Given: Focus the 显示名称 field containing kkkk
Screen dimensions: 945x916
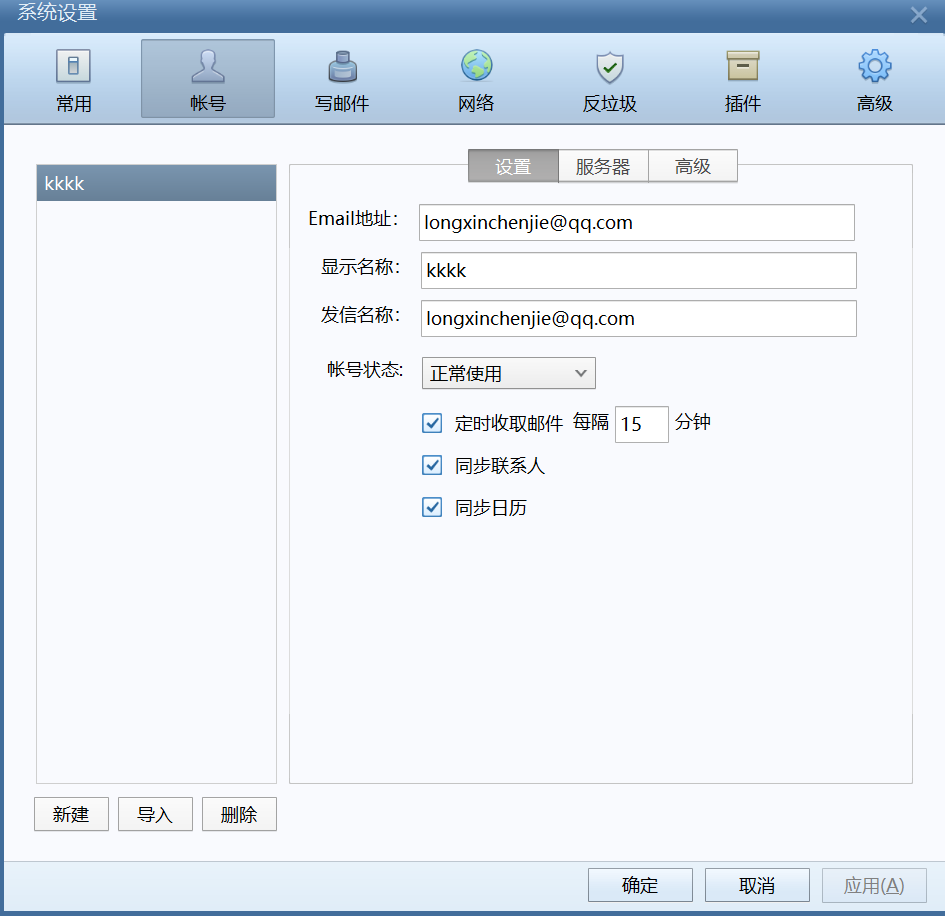Looking at the screenshot, I should [x=638, y=270].
